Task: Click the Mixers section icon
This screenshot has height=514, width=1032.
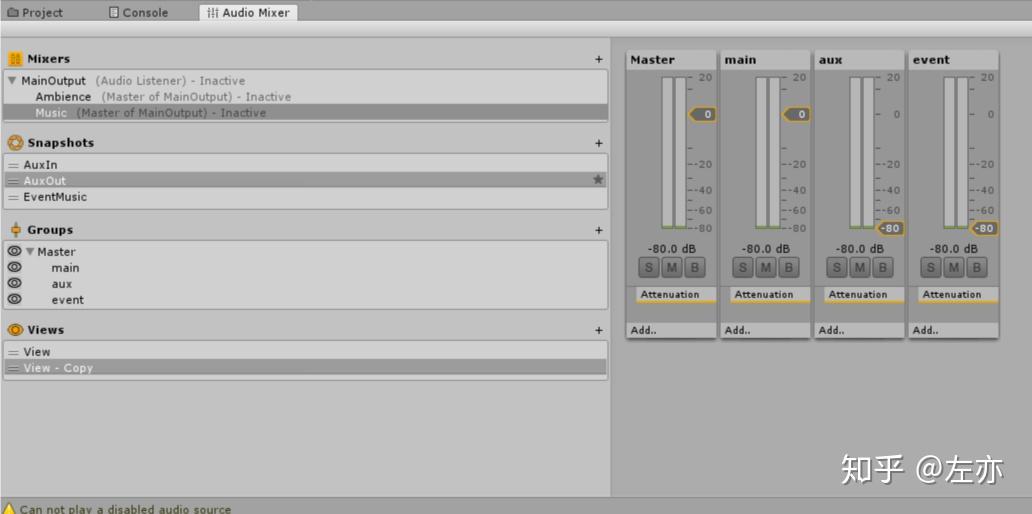Action: 16,59
